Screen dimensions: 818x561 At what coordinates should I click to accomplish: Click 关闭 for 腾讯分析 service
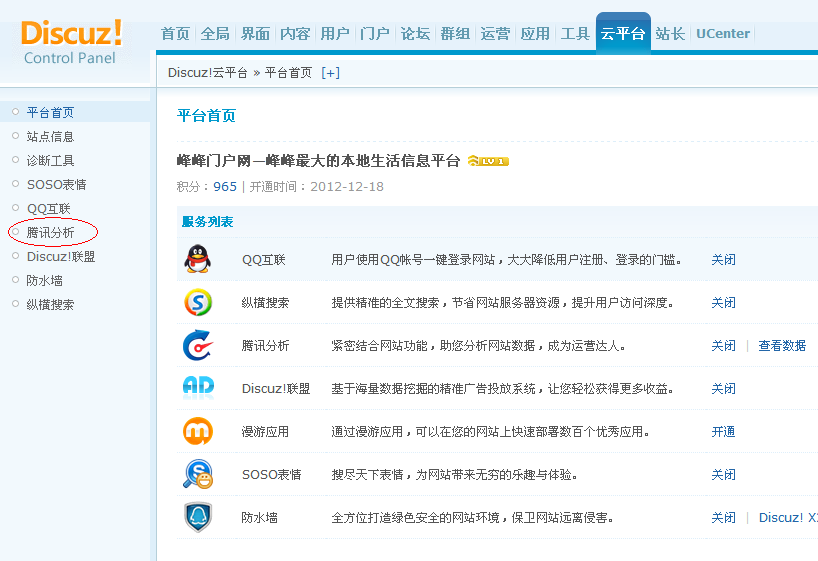724,345
